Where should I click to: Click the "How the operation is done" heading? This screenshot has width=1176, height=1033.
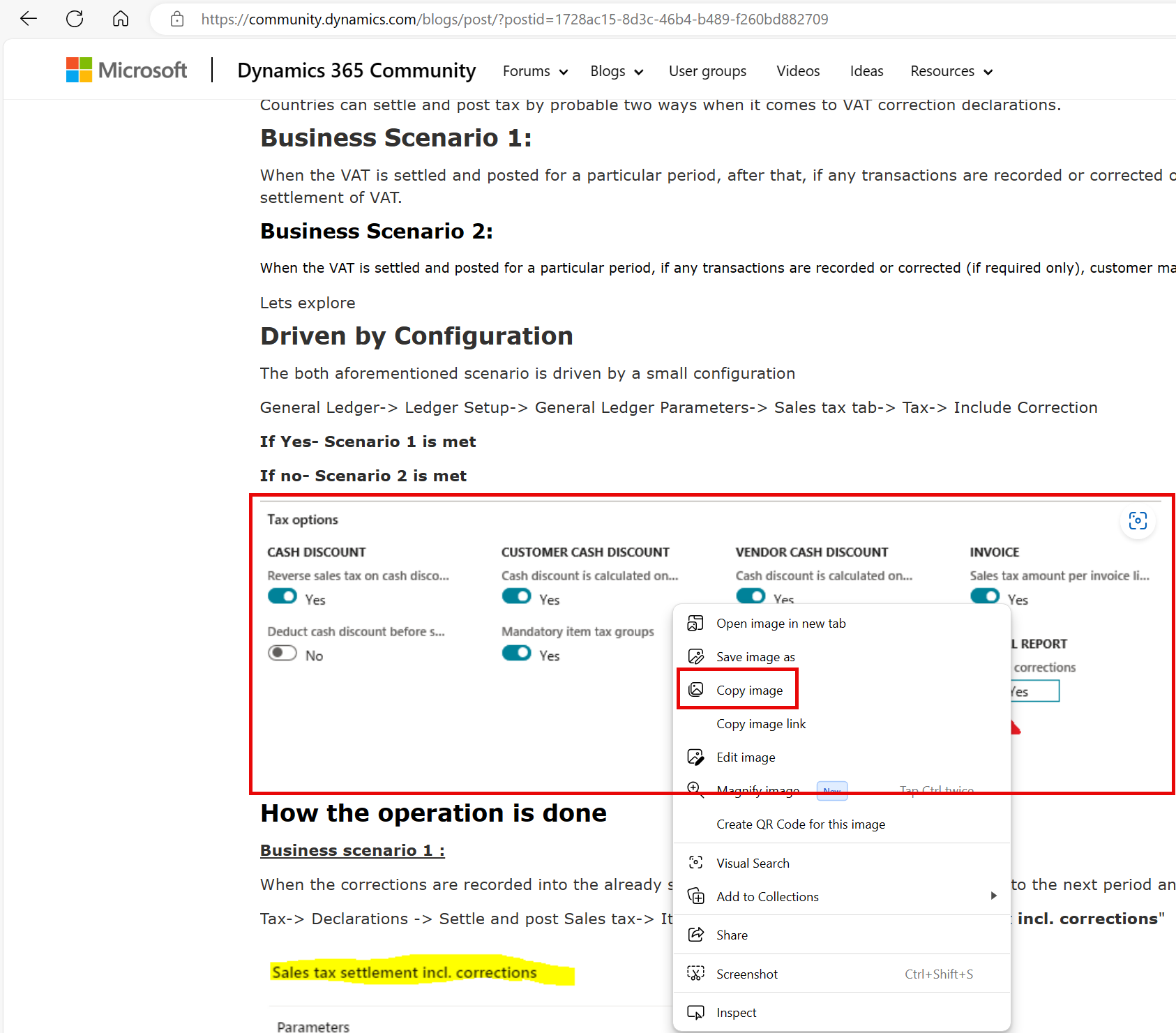pos(433,813)
